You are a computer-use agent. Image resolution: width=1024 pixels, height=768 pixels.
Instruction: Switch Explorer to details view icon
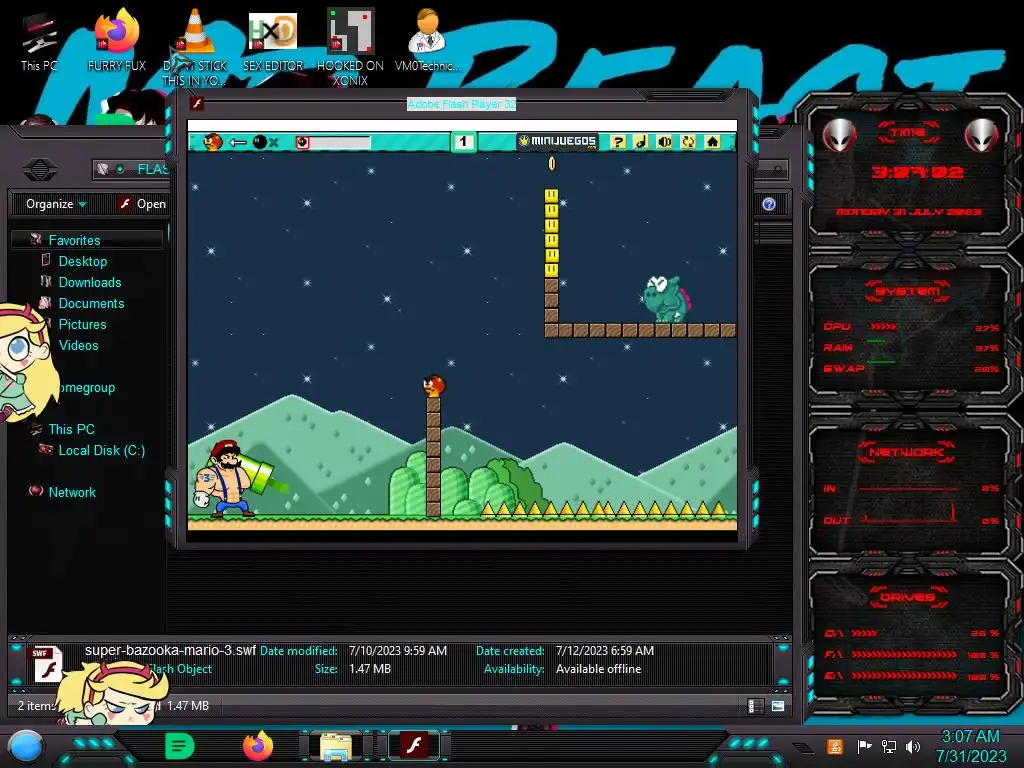(x=756, y=706)
